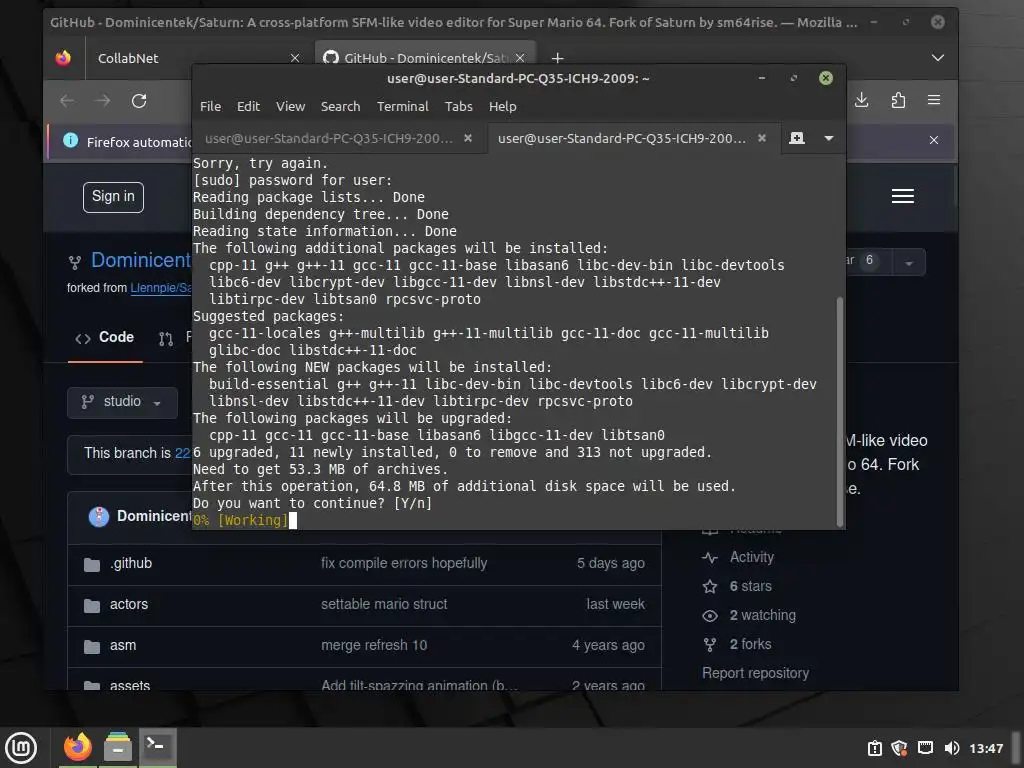This screenshot has width=1024, height=768.
Task: Close the GitHub Saturn Firefox tab
Action: (520, 58)
